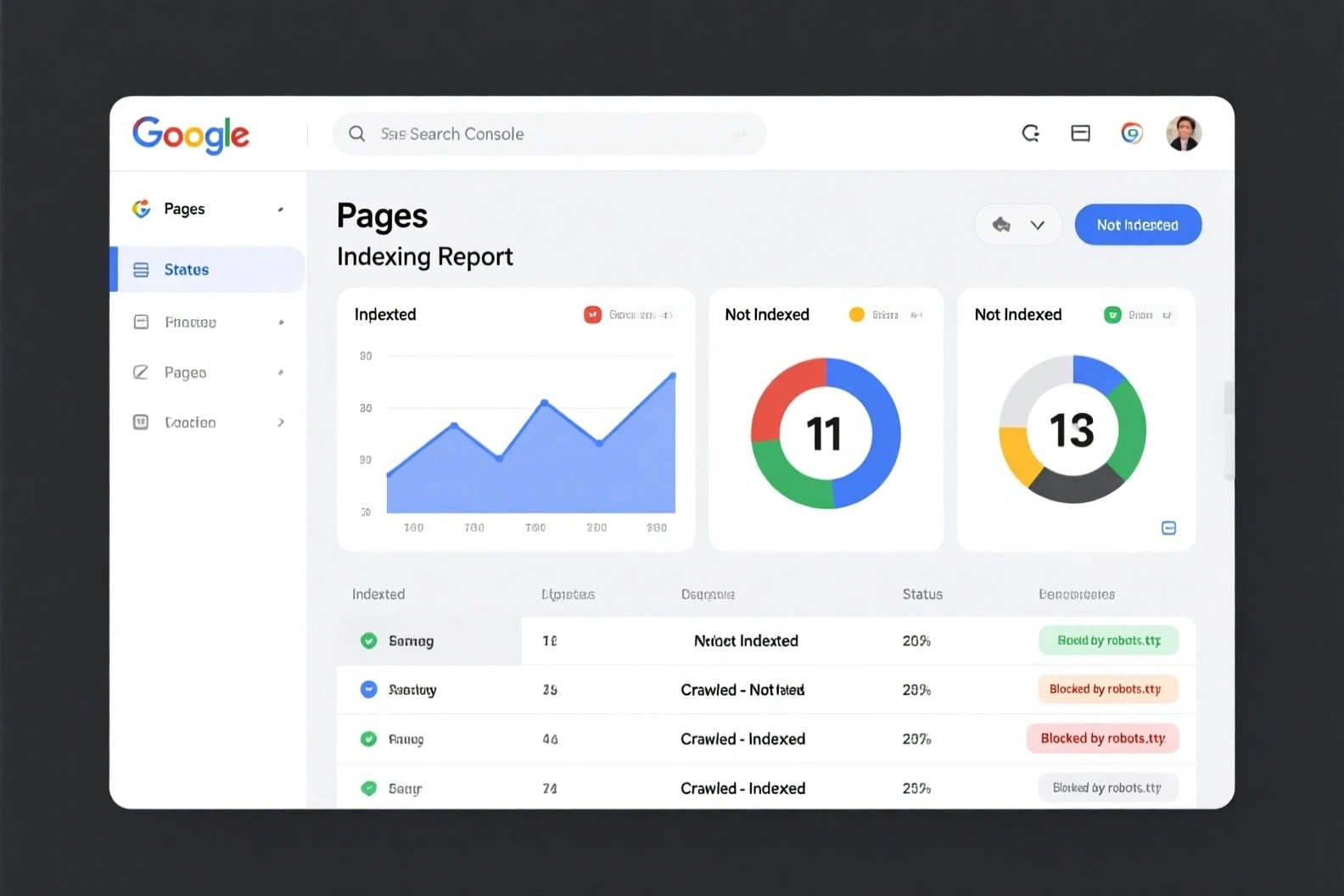Click the yellow dot on Not Indexed card
1344x896 pixels.
pyautogui.click(x=856, y=315)
